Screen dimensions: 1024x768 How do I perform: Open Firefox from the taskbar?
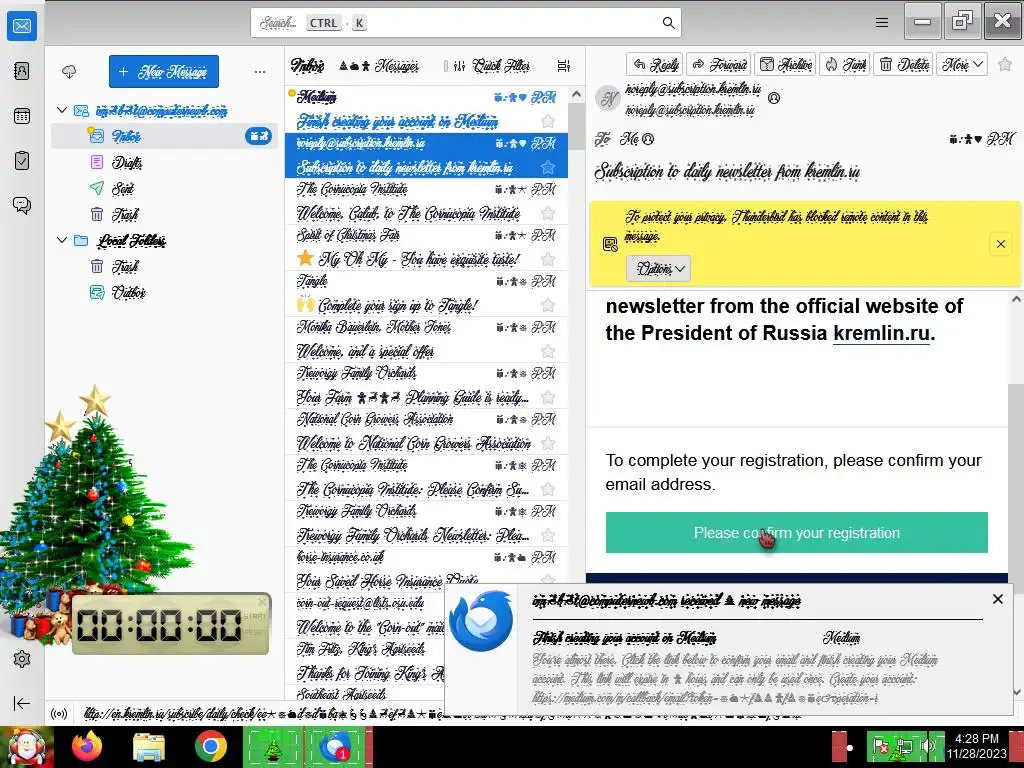[88, 746]
